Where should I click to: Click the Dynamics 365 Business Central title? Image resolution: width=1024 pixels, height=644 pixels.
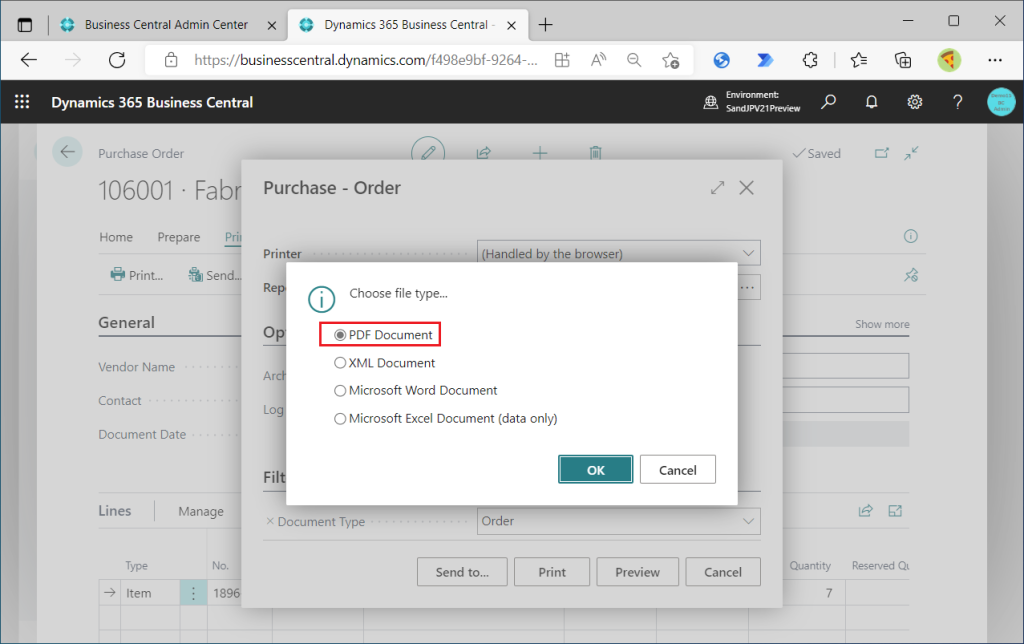click(152, 103)
